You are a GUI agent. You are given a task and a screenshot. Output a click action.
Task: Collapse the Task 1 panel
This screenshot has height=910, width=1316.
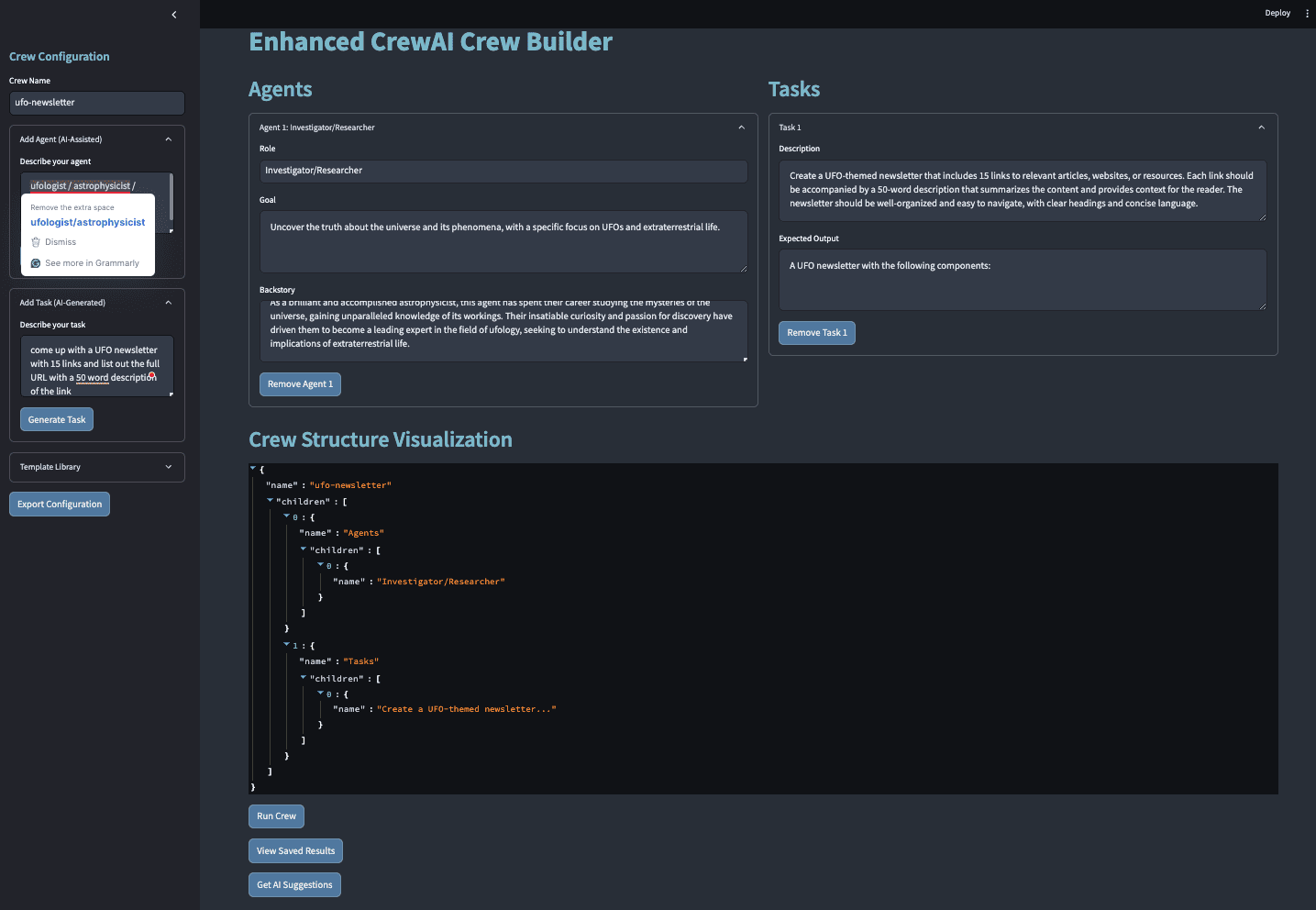coord(1261,128)
